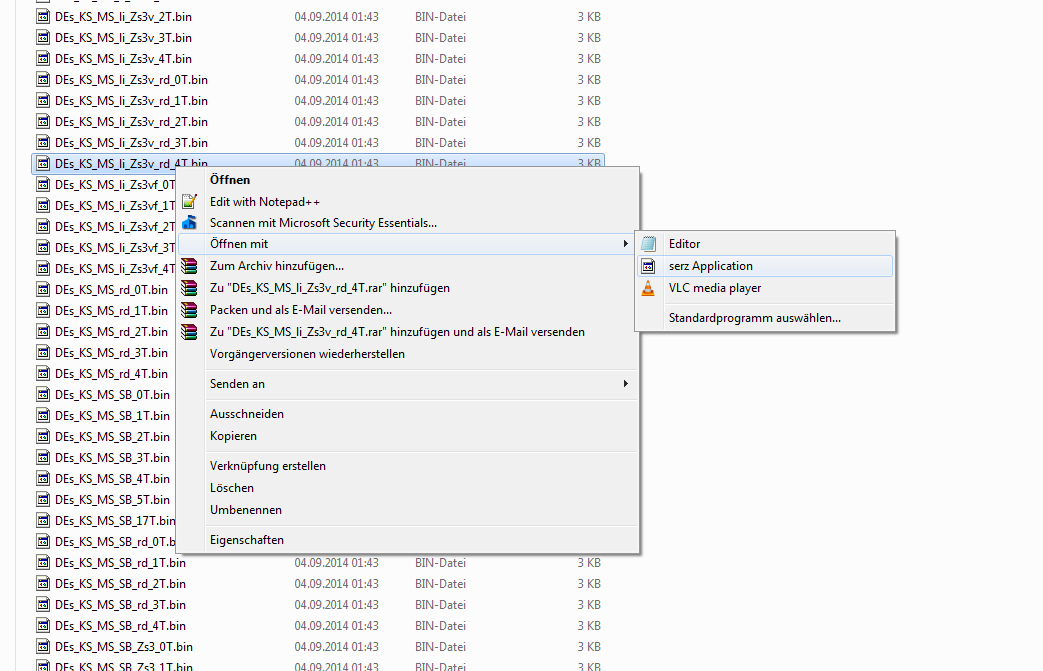Image resolution: width=1043 pixels, height=671 pixels.
Task: Choose add to rar und als E-Mail versenden
Action: [397, 332]
